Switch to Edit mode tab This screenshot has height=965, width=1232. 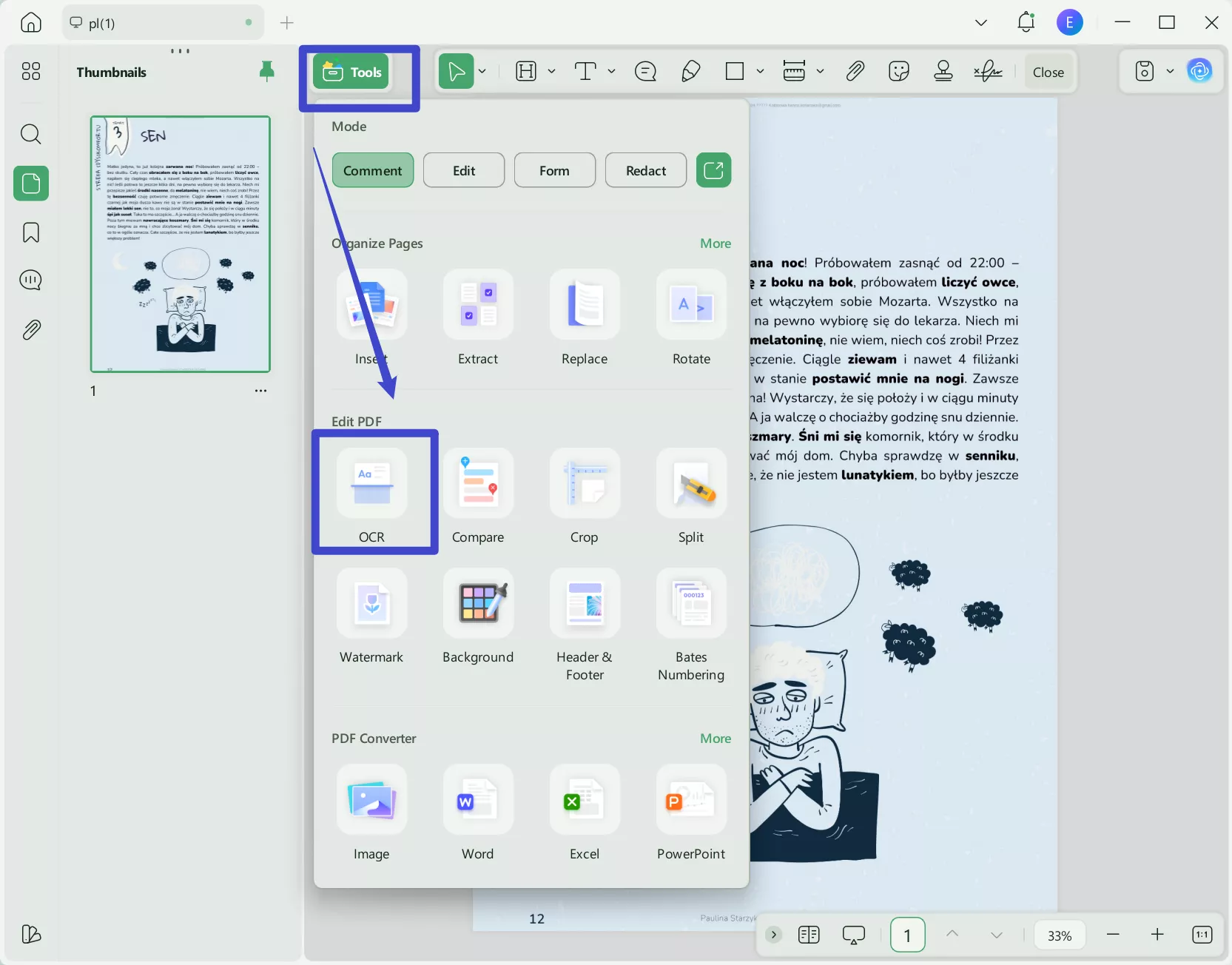[464, 171]
